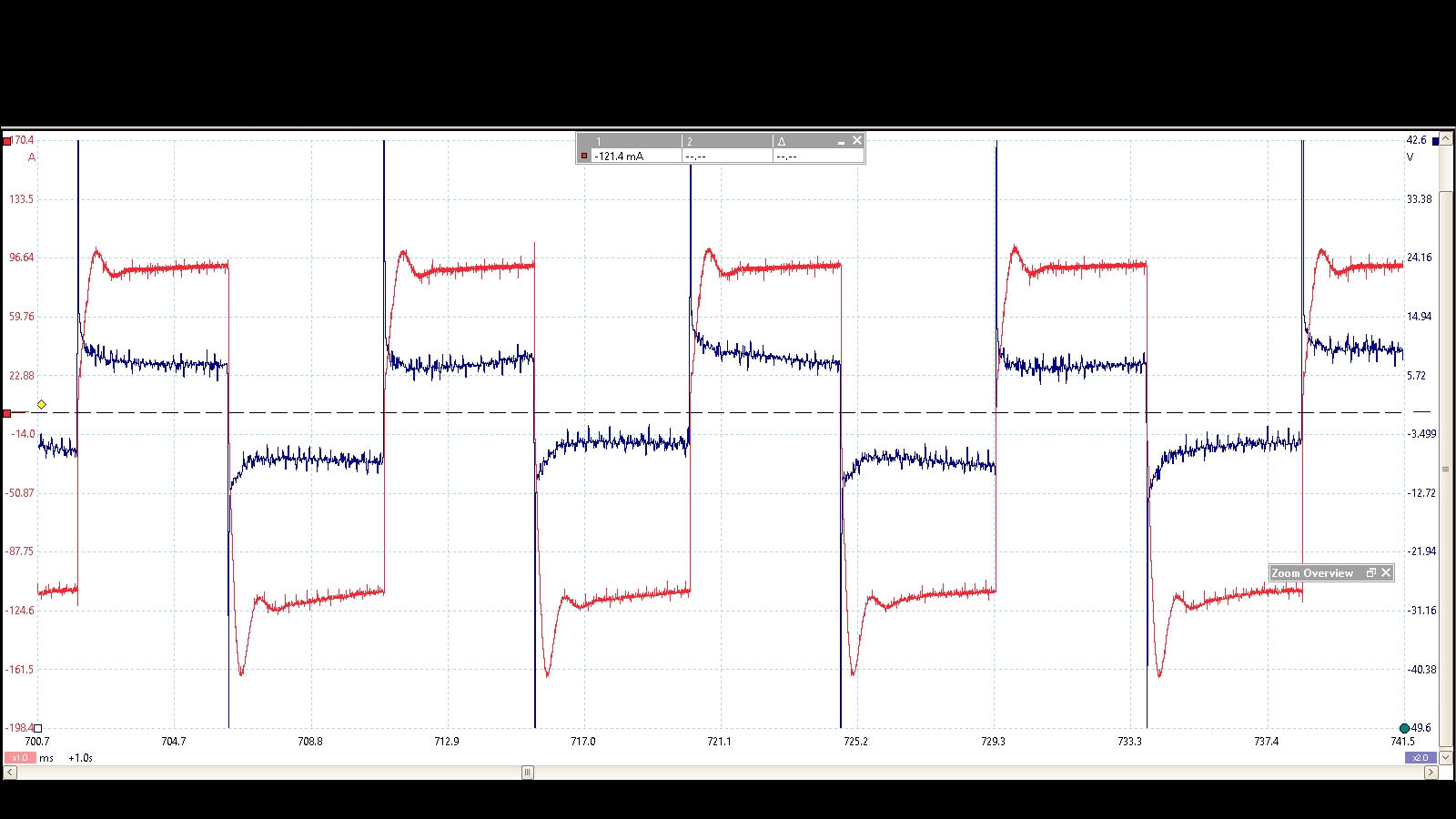Click the blue channel B zero-level marker
Image resolution: width=1456 pixels, height=819 pixels.
pyautogui.click(x=1421, y=412)
